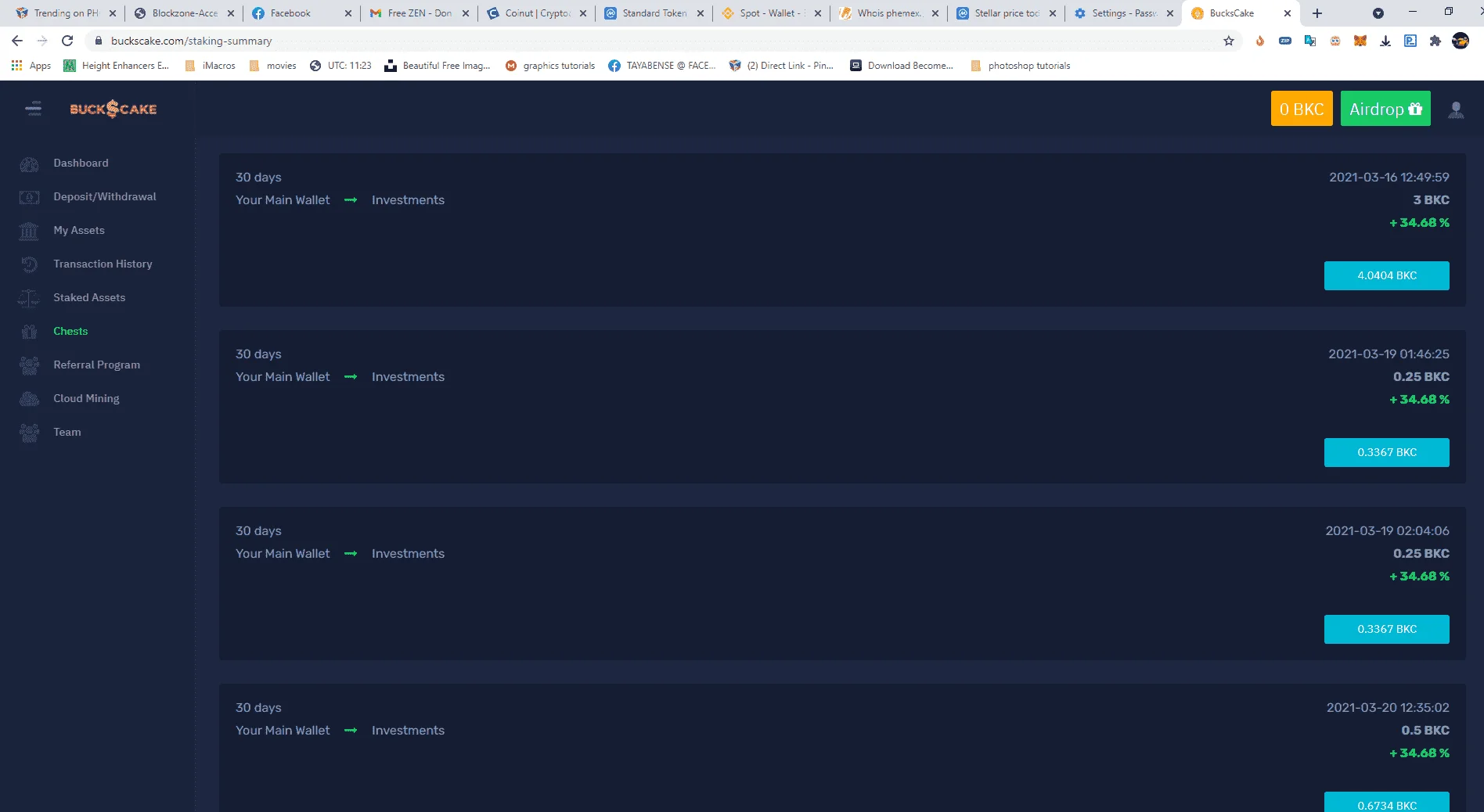Open the Apps shortcut in bookmarks bar

pos(31,66)
